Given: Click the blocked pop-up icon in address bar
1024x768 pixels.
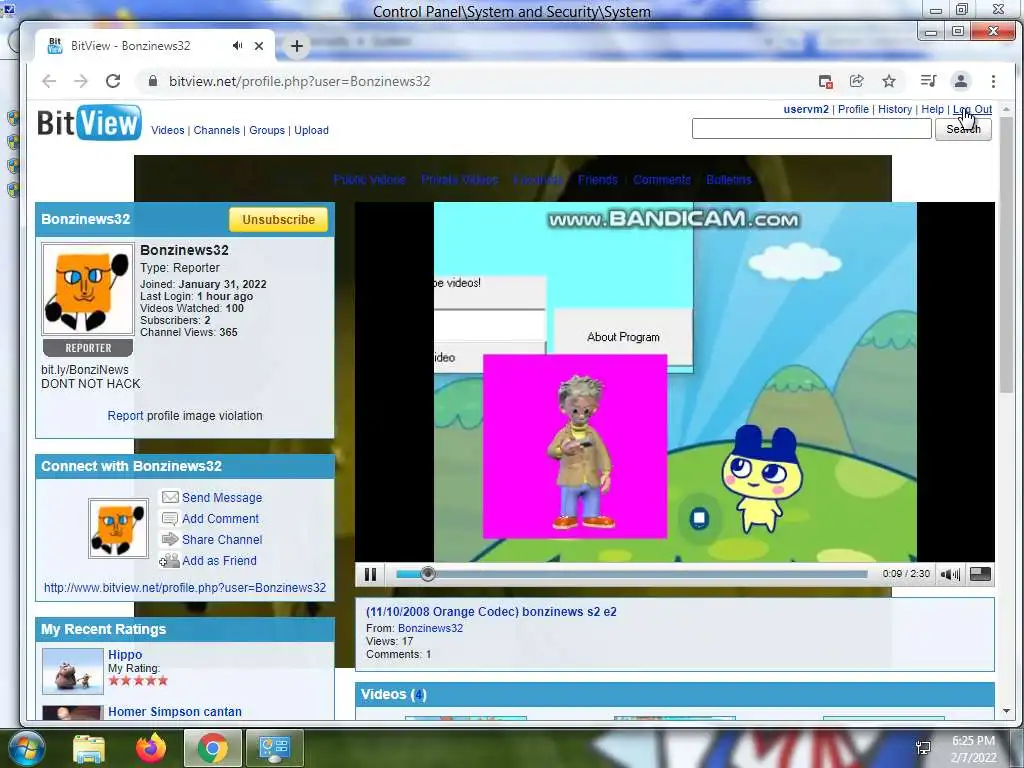Looking at the screenshot, I should 825,81.
